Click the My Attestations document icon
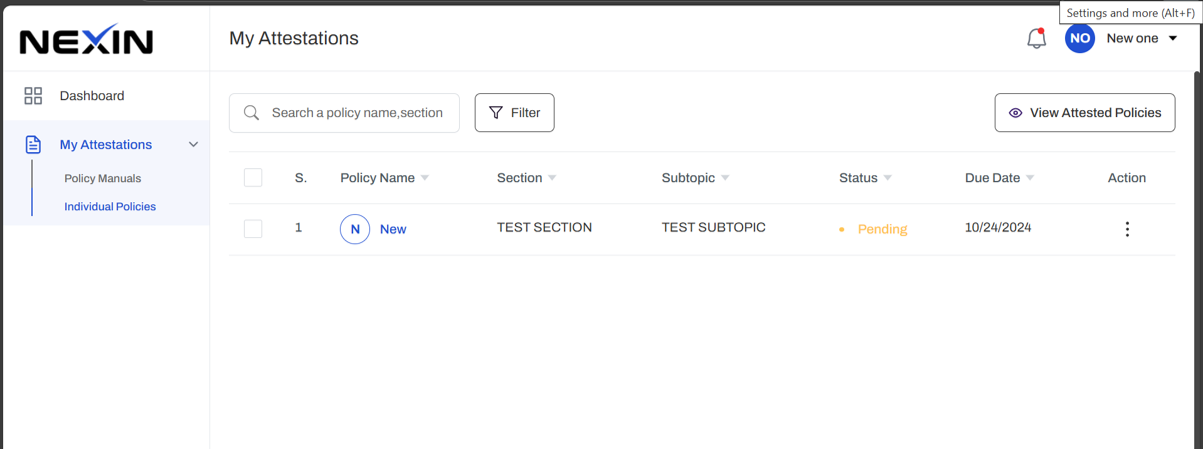Image resolution: width=1203 pixels, height=449 pixels. click(x=33, y=145)
